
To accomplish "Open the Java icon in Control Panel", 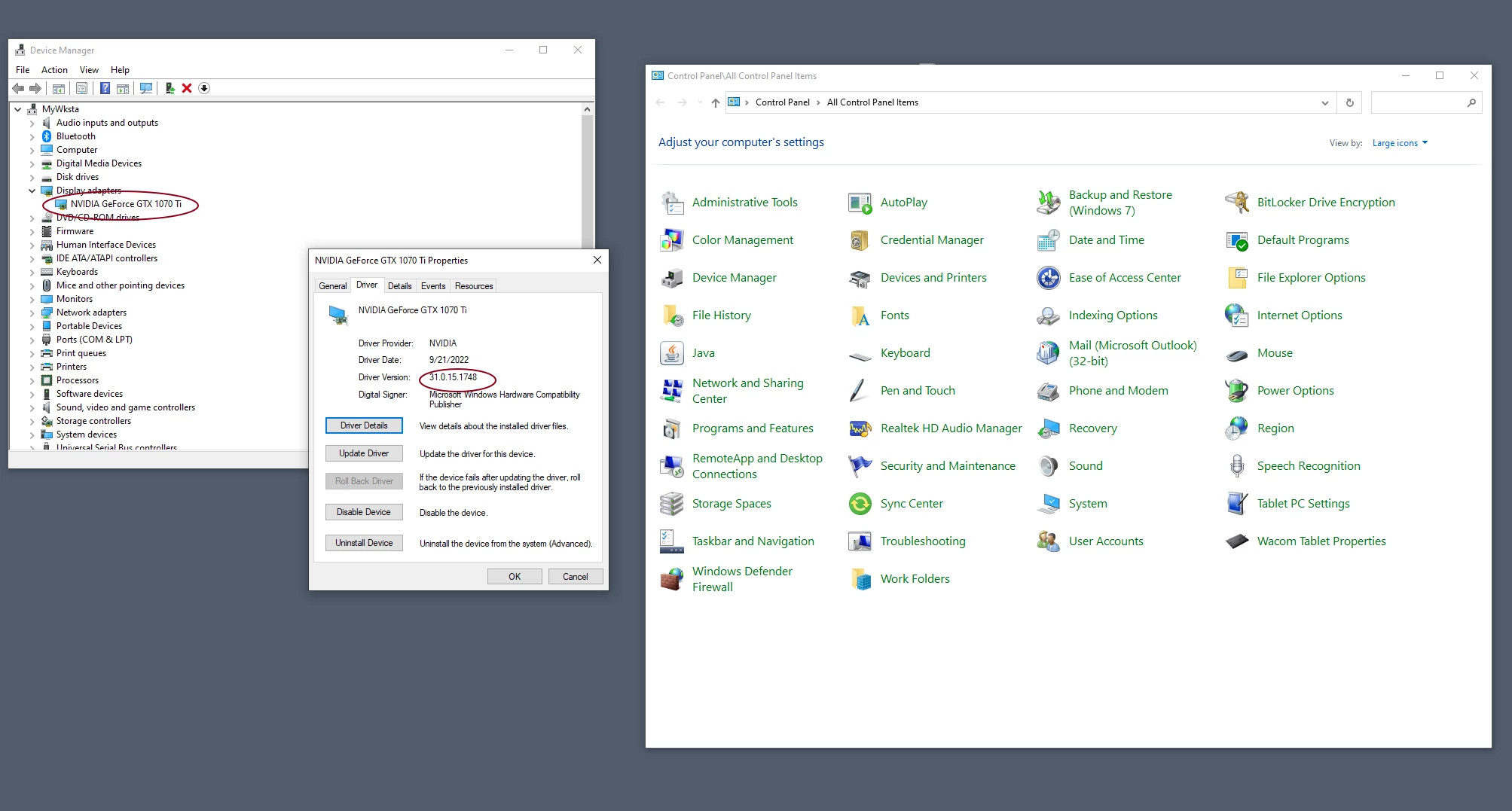I will coord(671,353).
